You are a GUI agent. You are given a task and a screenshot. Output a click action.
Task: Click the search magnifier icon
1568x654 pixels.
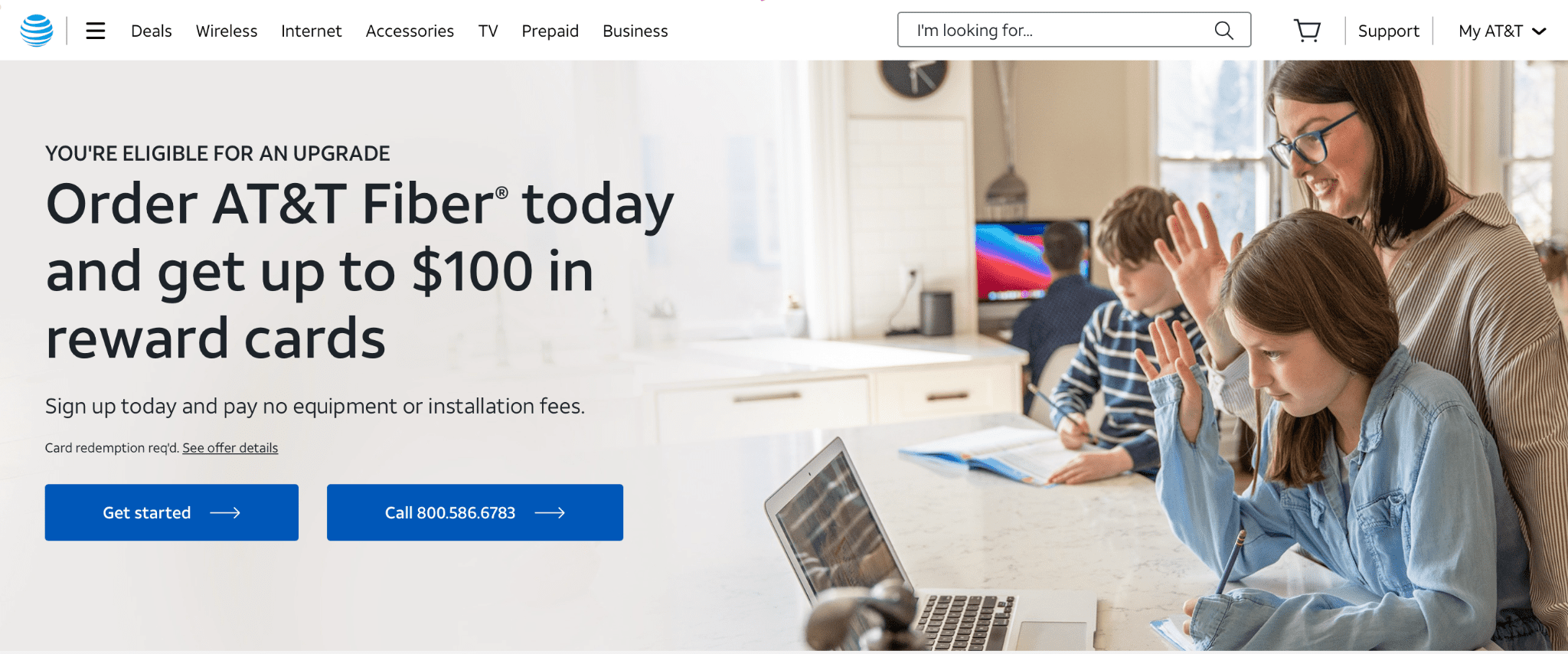tap(1224, 31)
